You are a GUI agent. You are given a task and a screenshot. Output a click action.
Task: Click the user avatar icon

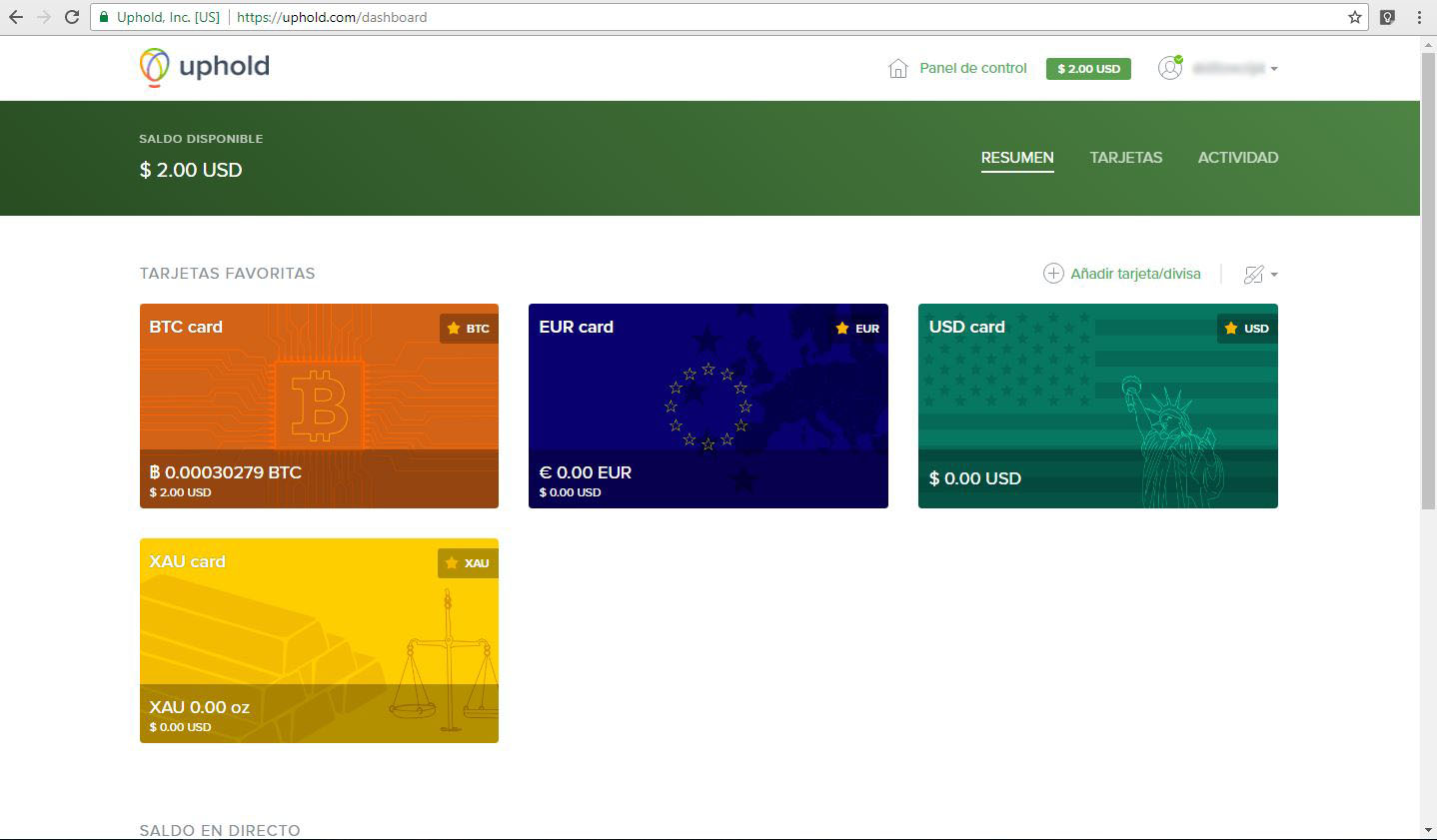(x=1169, y=67)
